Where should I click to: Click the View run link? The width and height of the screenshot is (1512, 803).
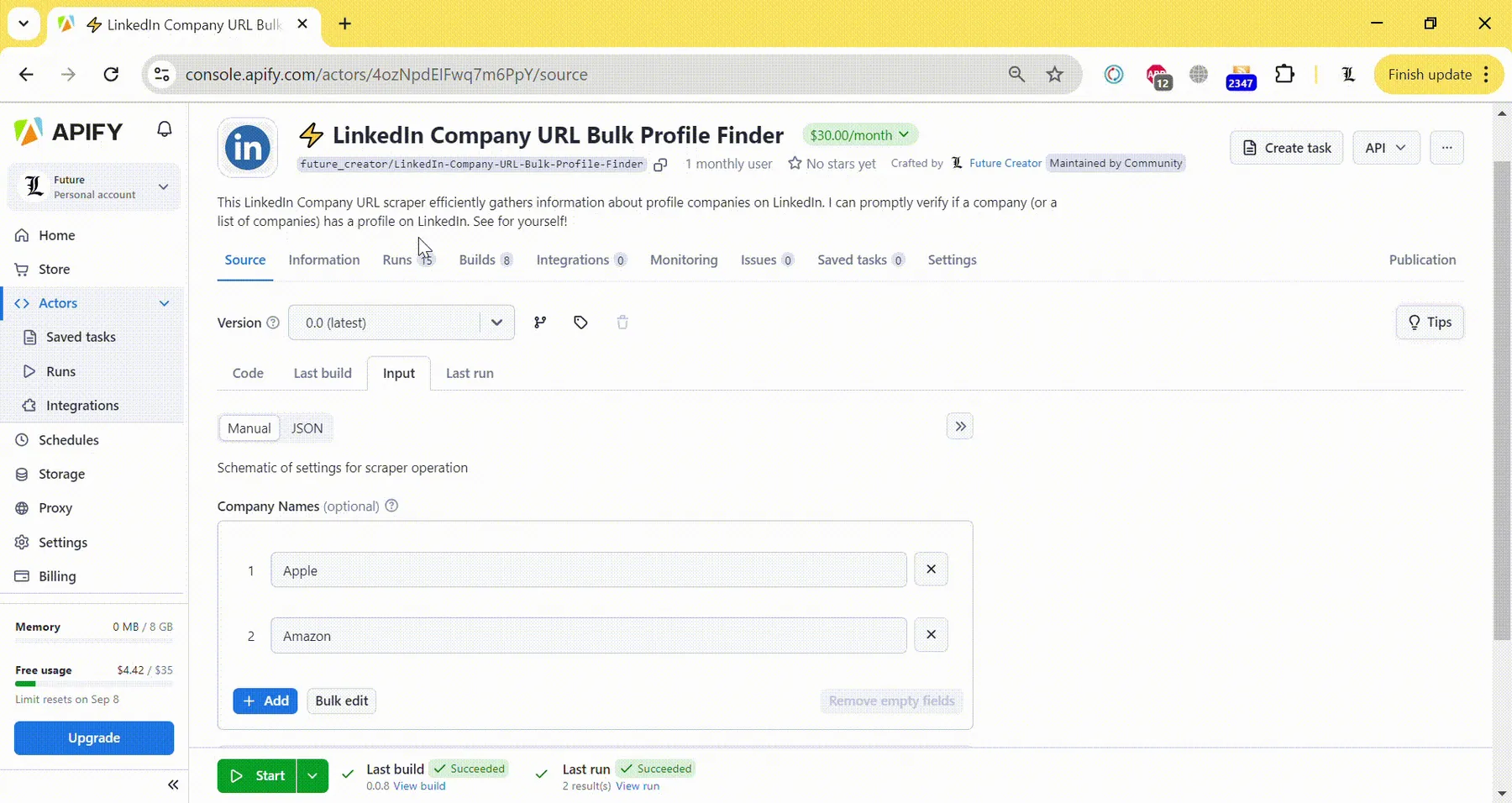tap(638, 787)
